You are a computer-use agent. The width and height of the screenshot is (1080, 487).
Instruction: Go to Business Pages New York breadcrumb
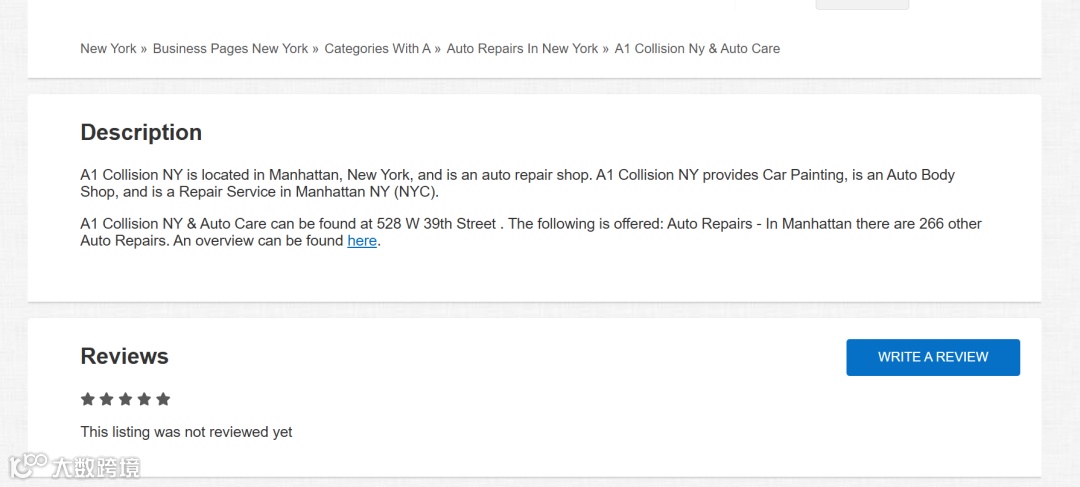tap(230, 48)
